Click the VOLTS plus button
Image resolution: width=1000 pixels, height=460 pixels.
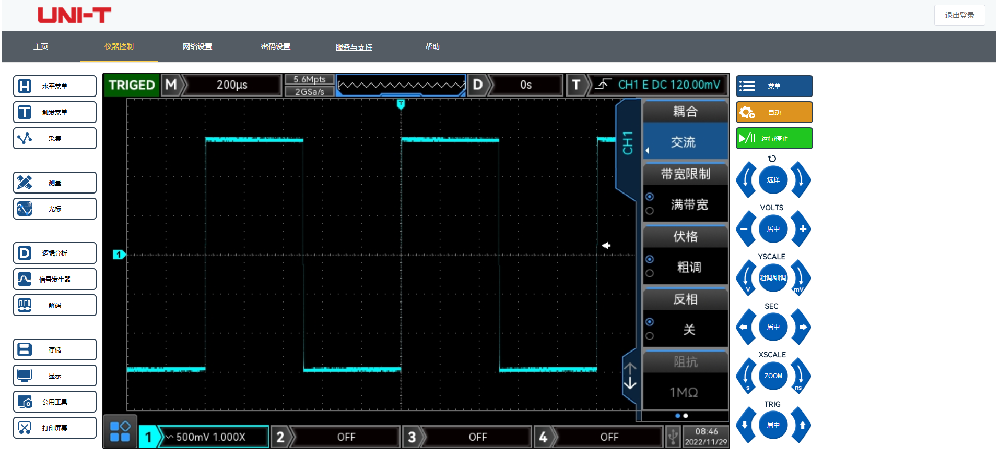(x=803, y=229)
